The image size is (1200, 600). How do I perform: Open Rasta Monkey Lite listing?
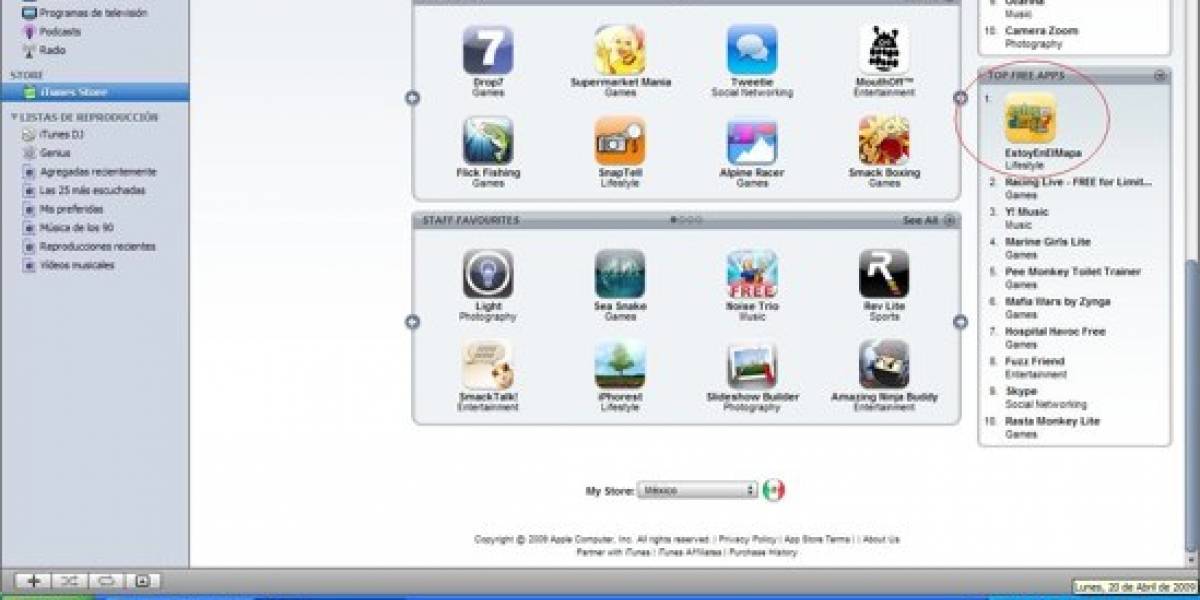click(x=1052, y=421)
